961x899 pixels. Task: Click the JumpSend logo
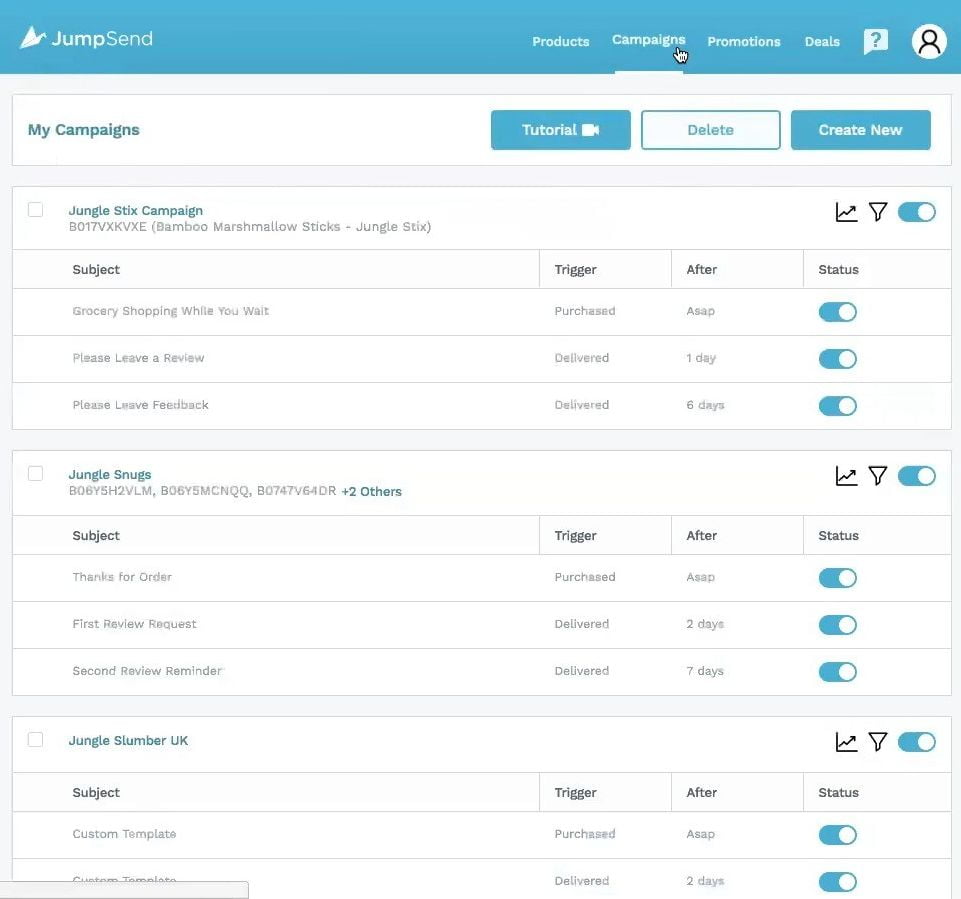click(86, 39)
